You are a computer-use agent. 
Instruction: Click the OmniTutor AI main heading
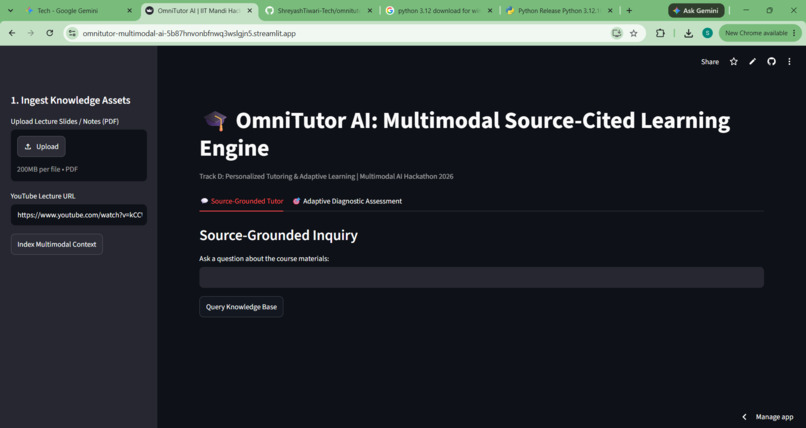465,134
